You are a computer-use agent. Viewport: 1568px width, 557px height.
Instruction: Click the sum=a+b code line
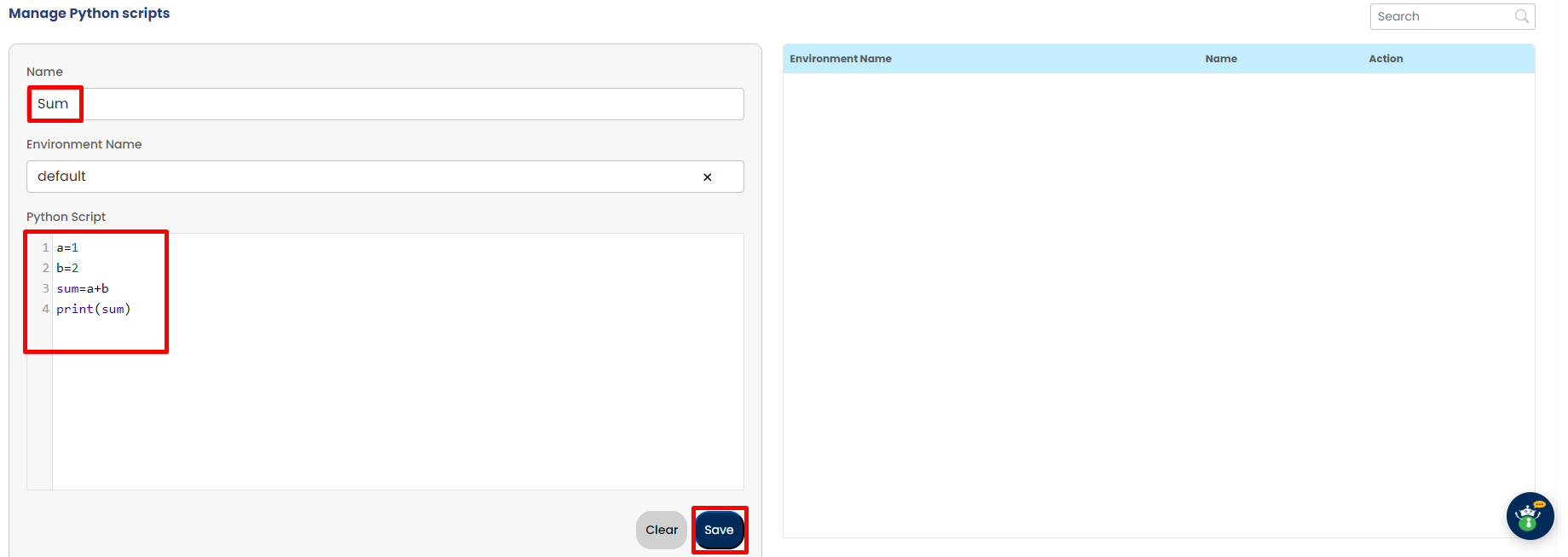[x=83, y=289]
